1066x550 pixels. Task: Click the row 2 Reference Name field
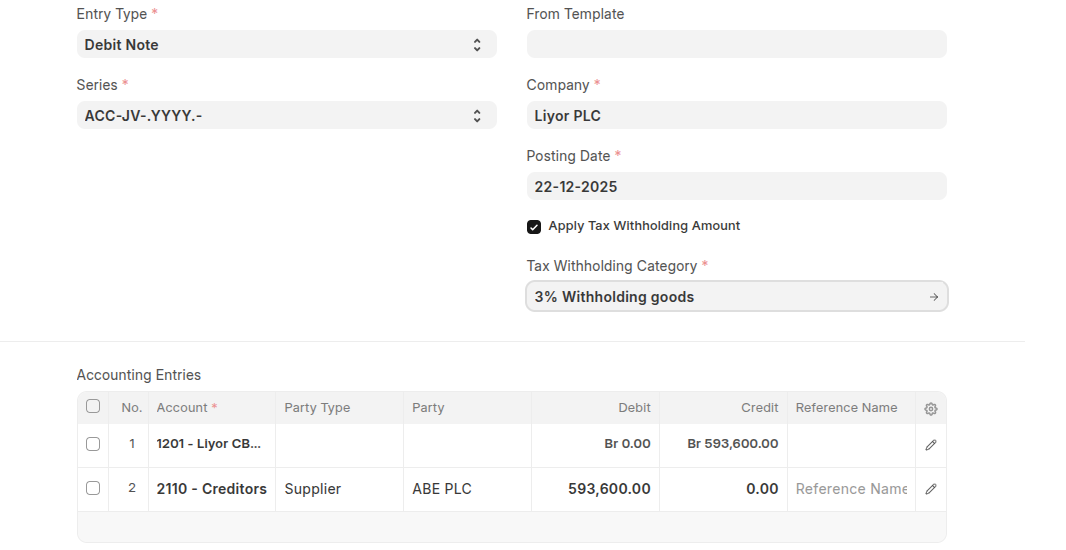coord(850,489)
